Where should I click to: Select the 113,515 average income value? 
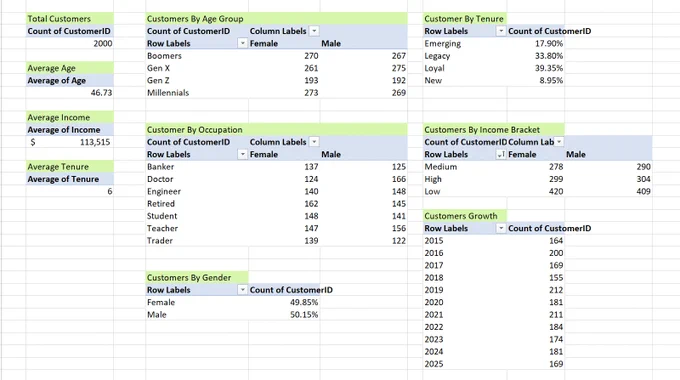point(70,142)
